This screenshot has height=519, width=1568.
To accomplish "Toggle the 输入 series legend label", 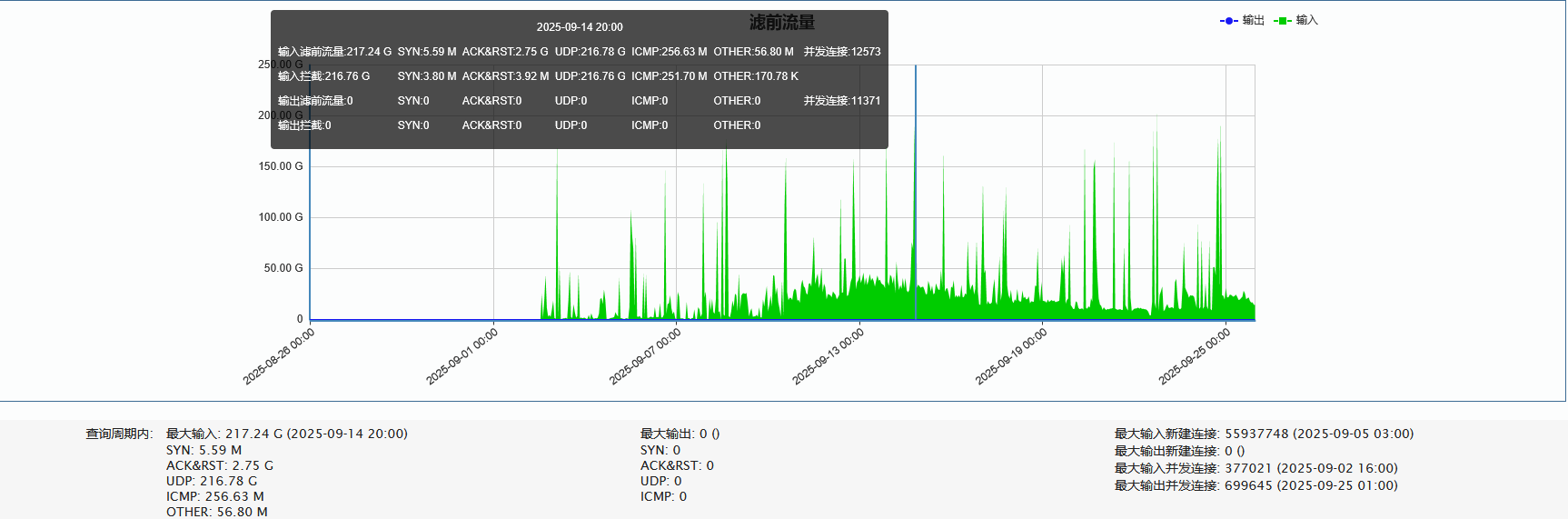I will pos(1307,20).
